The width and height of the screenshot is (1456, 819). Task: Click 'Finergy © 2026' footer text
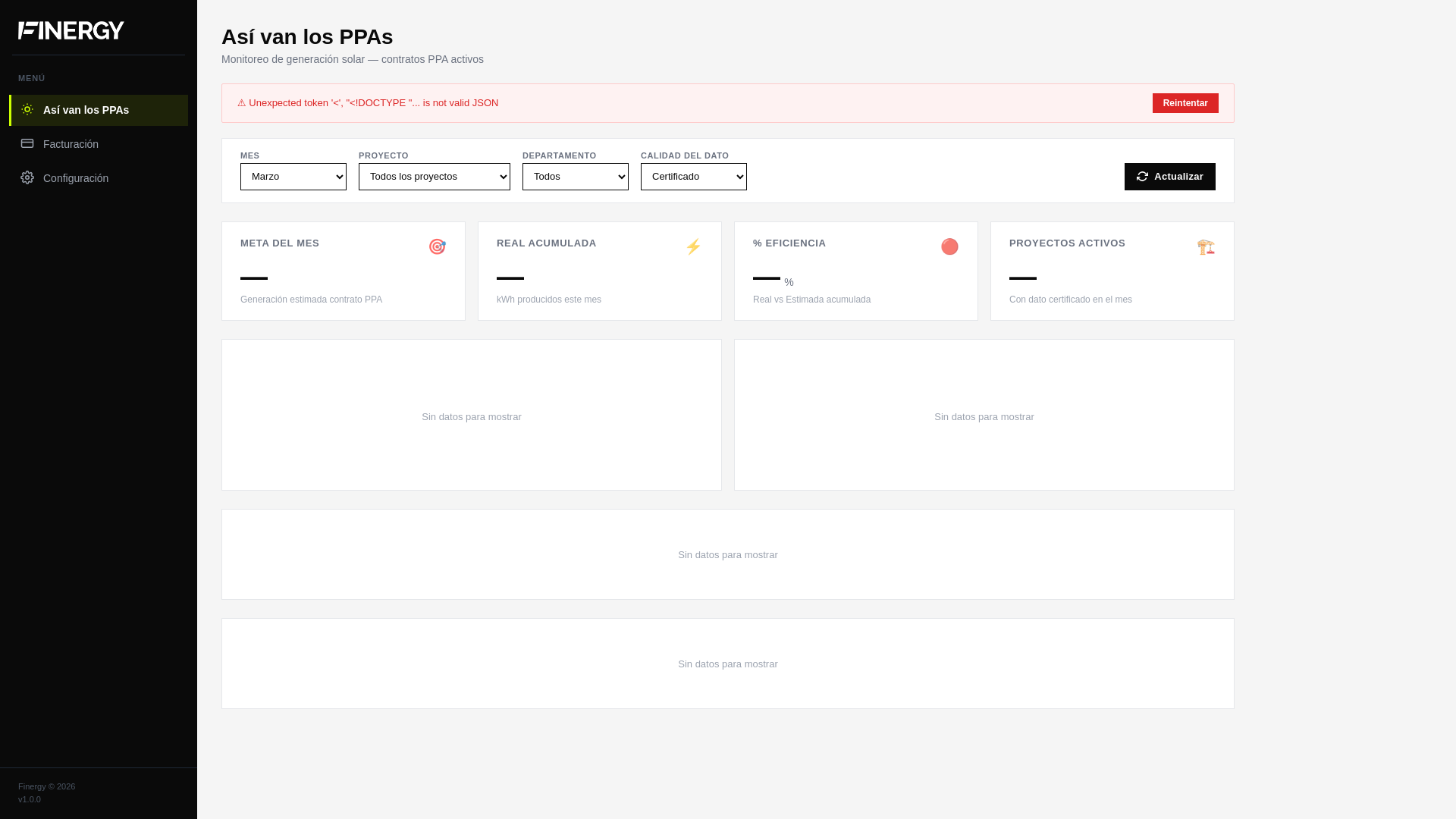(x=46, y=786)
